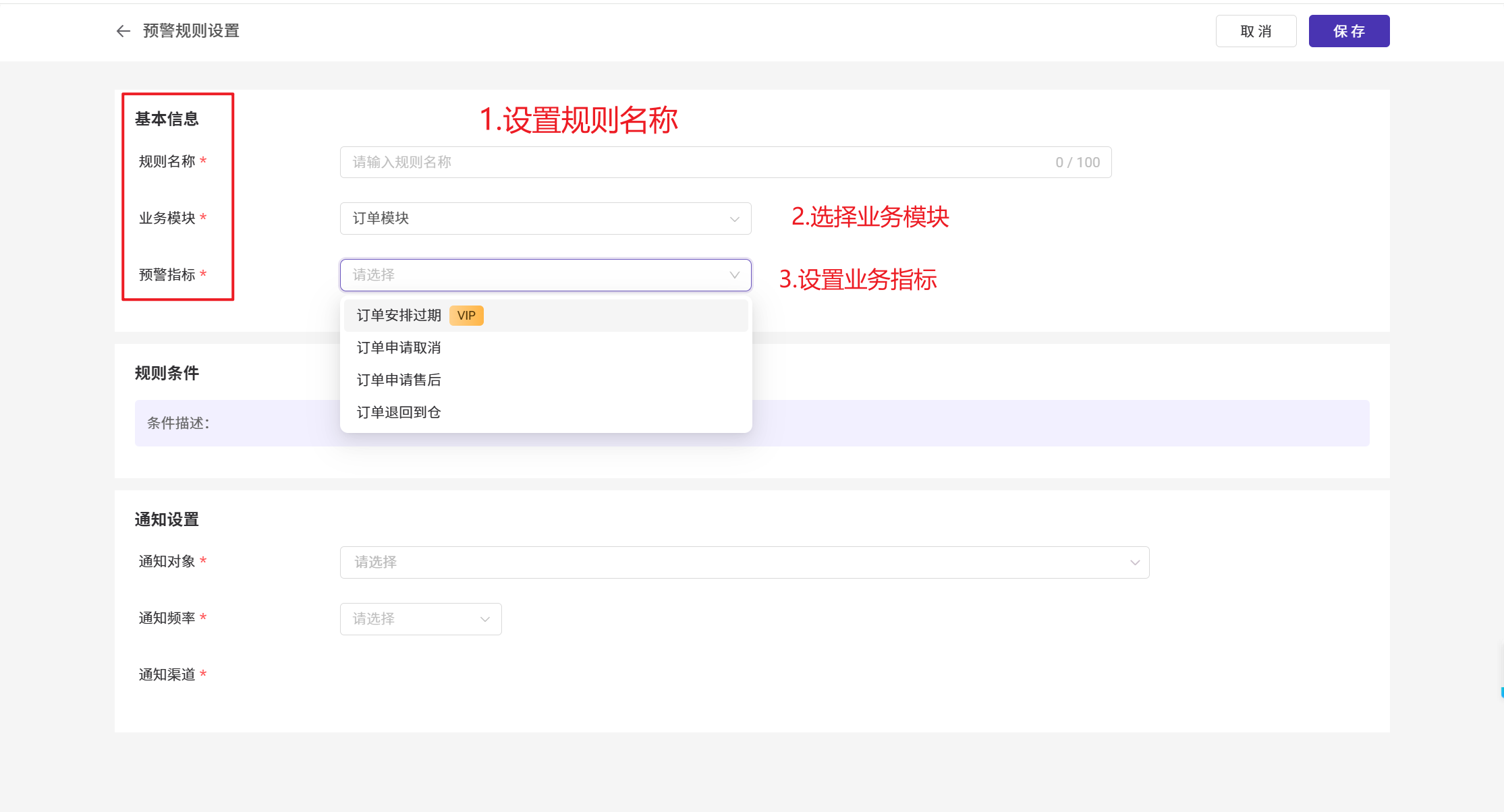The height and width of the screenshot is (812, 1504).
Task: Click the 取消 button
Action: click(1256, 31)
